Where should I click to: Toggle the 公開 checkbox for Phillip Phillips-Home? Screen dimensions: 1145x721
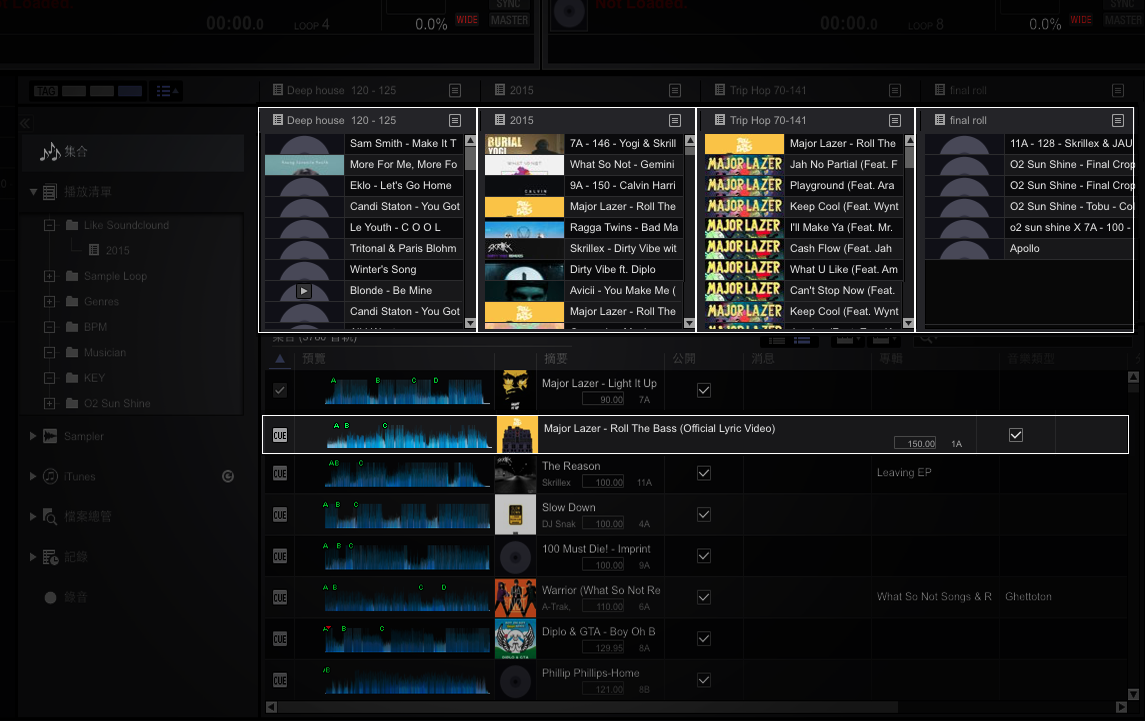704,681
